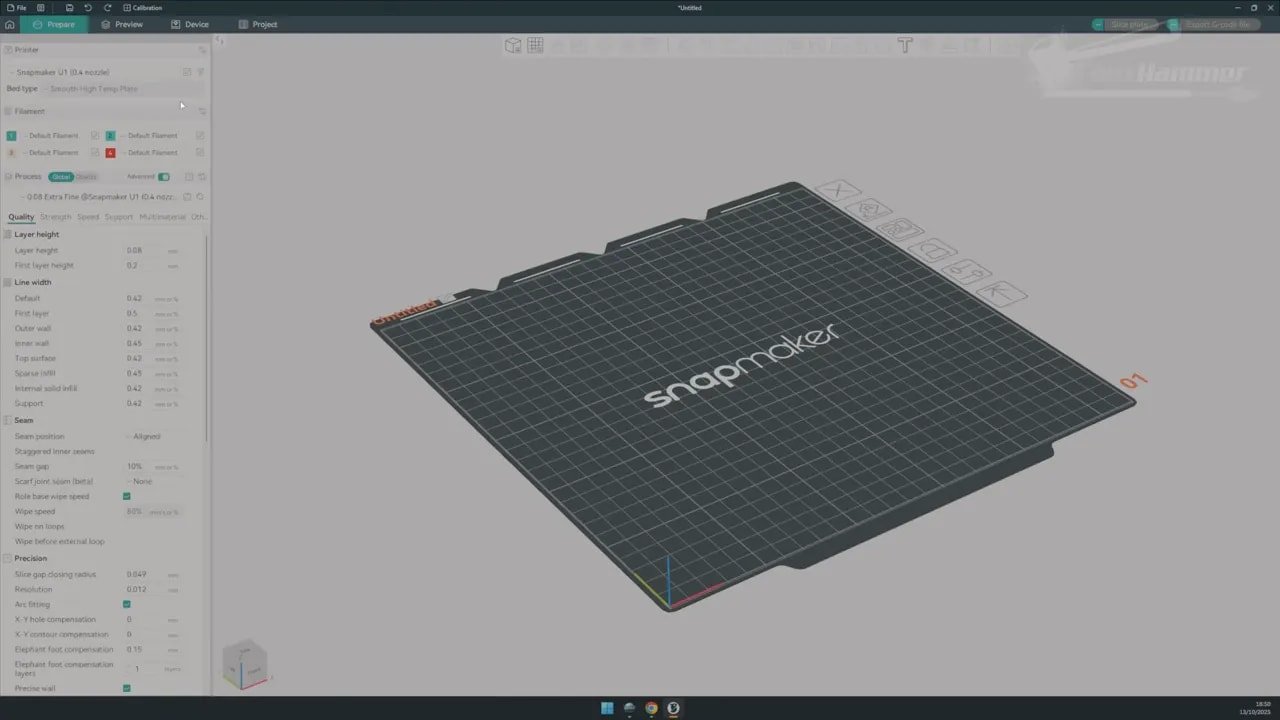This screenshot has height=720, width=1280.
Task: Switch to the Device tab
Action: 190,24
